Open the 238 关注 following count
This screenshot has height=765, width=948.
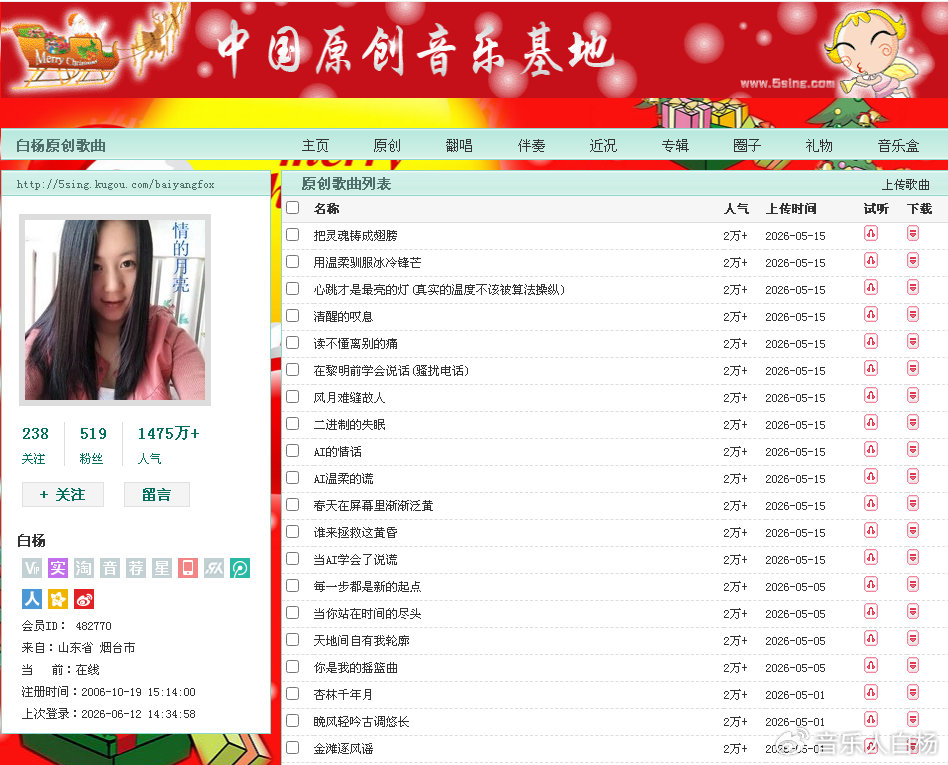[35, 445]
